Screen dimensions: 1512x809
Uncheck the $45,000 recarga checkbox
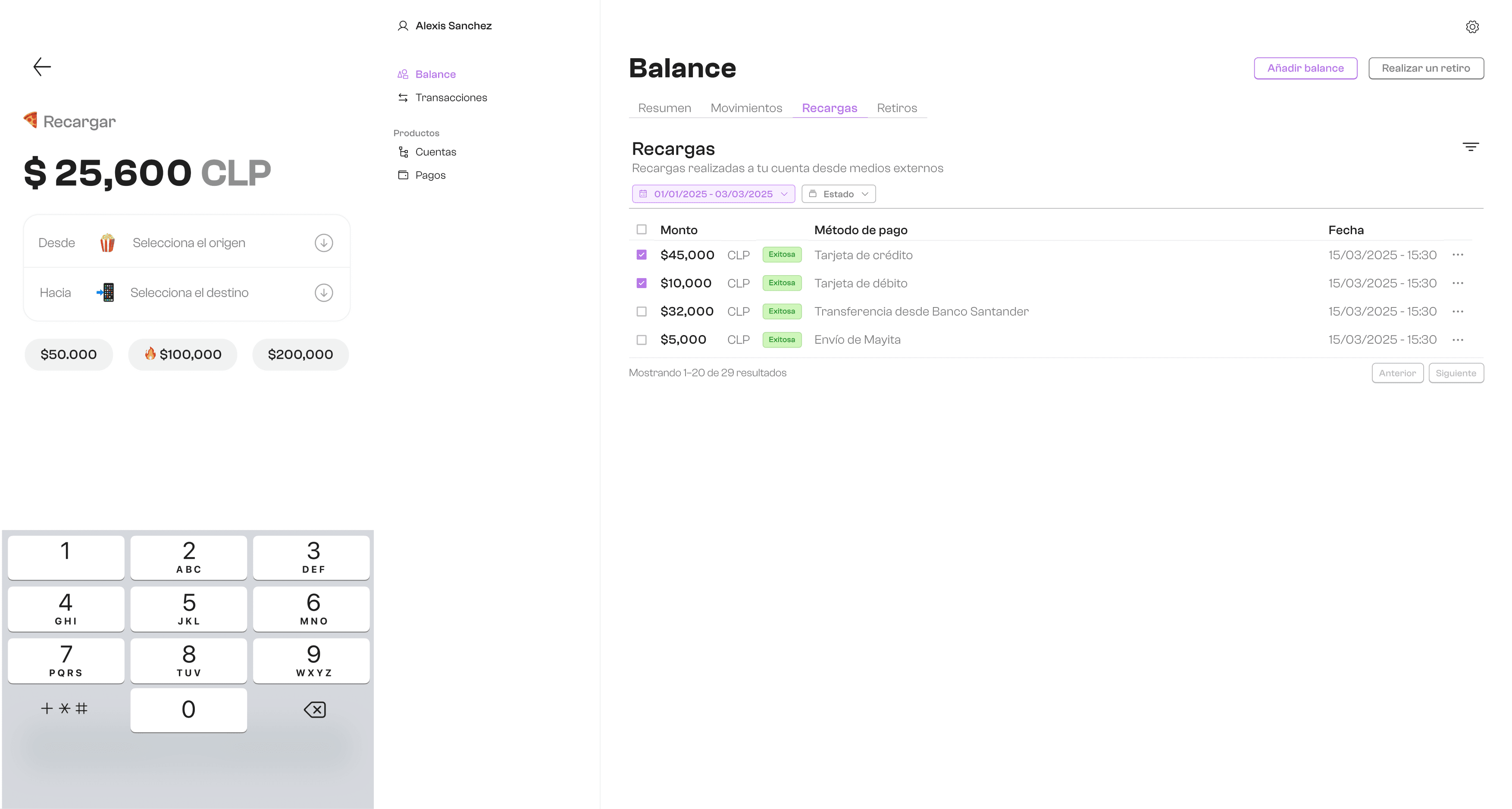[x=642, y=255]
